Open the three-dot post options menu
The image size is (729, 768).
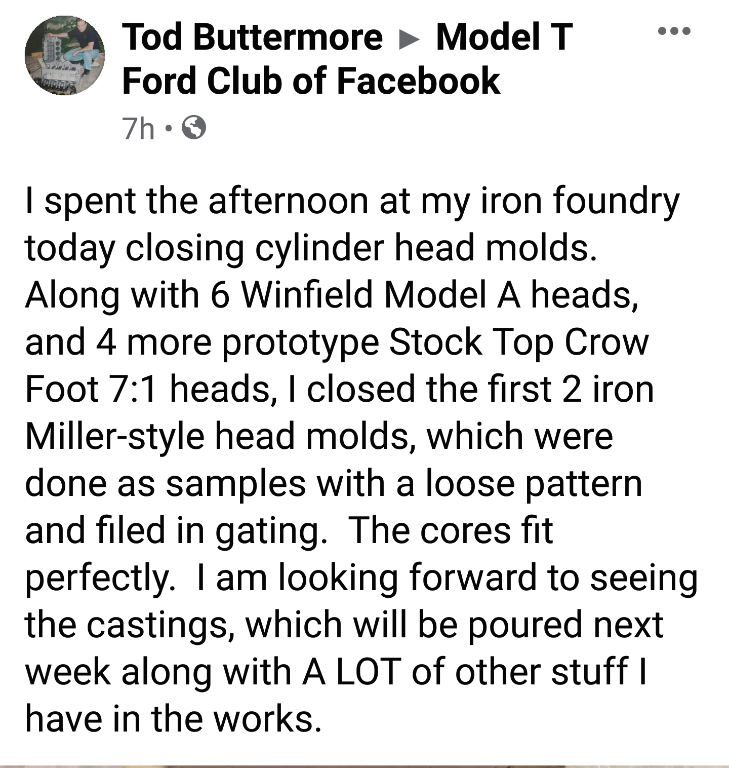pyautogui.click(x=674, y=31)
